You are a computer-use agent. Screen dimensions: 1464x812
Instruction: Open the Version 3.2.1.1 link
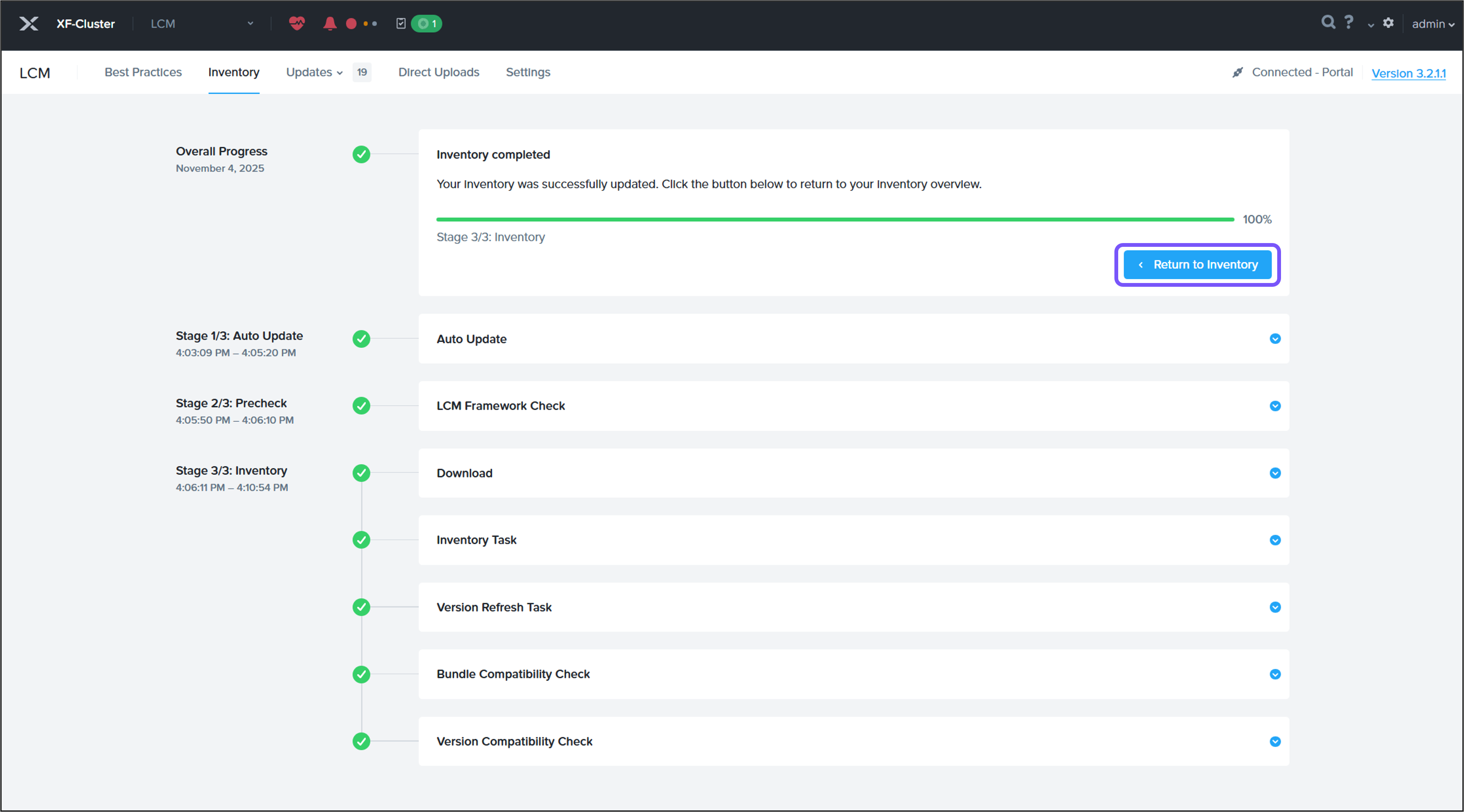tap(1408, 73)
